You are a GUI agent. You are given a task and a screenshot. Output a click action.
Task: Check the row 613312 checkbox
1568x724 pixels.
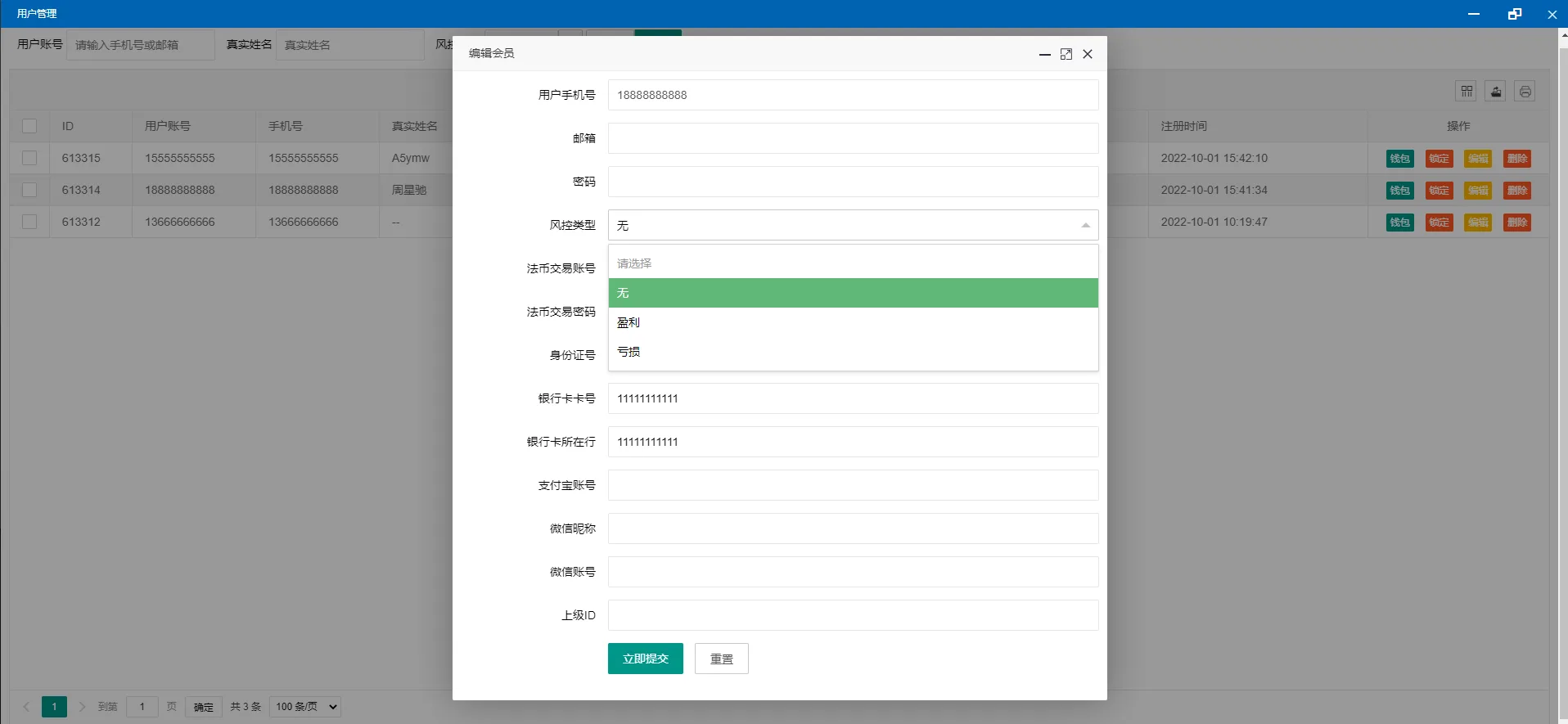[x=29, y=222]
